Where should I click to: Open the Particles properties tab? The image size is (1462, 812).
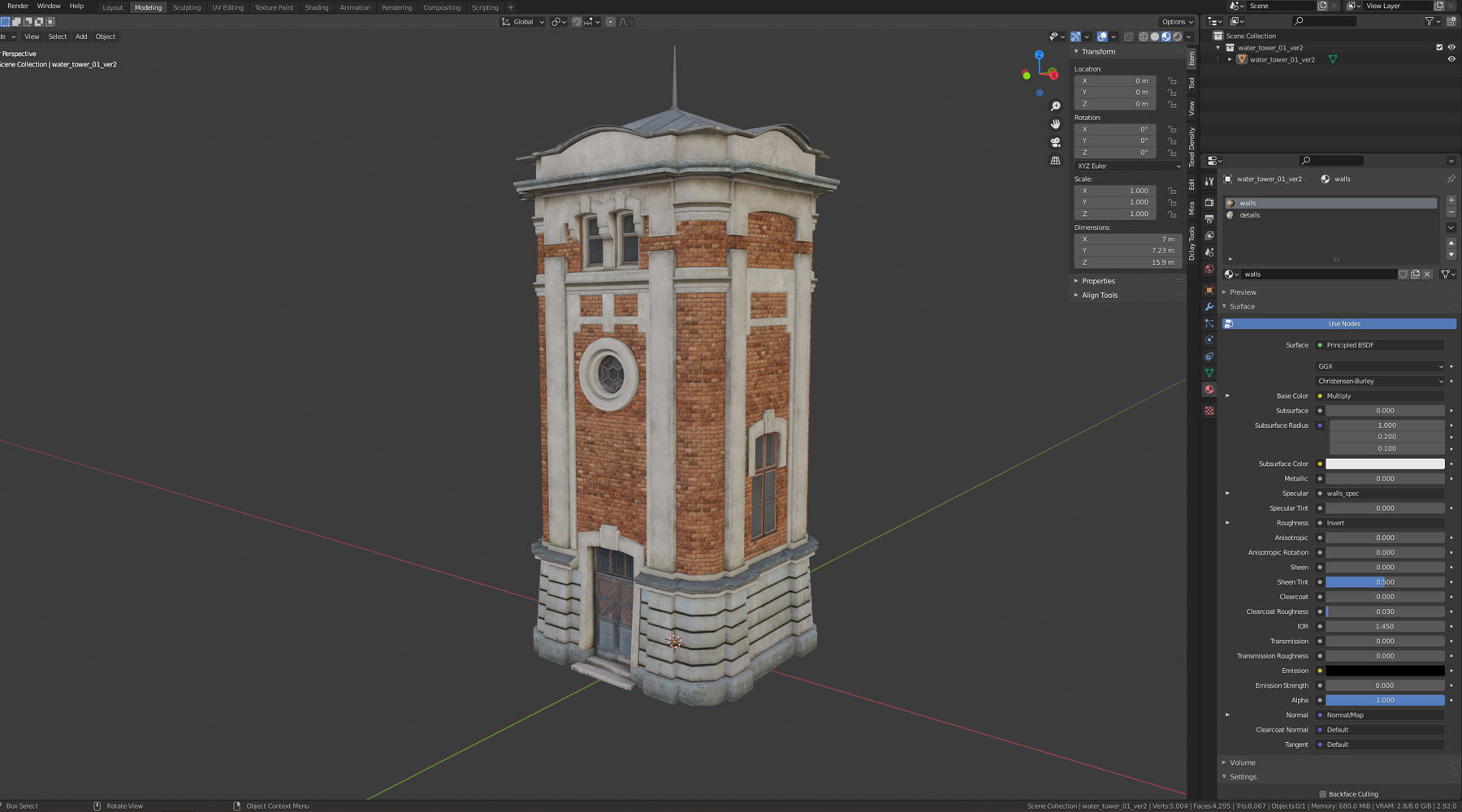pos(1209,323)
